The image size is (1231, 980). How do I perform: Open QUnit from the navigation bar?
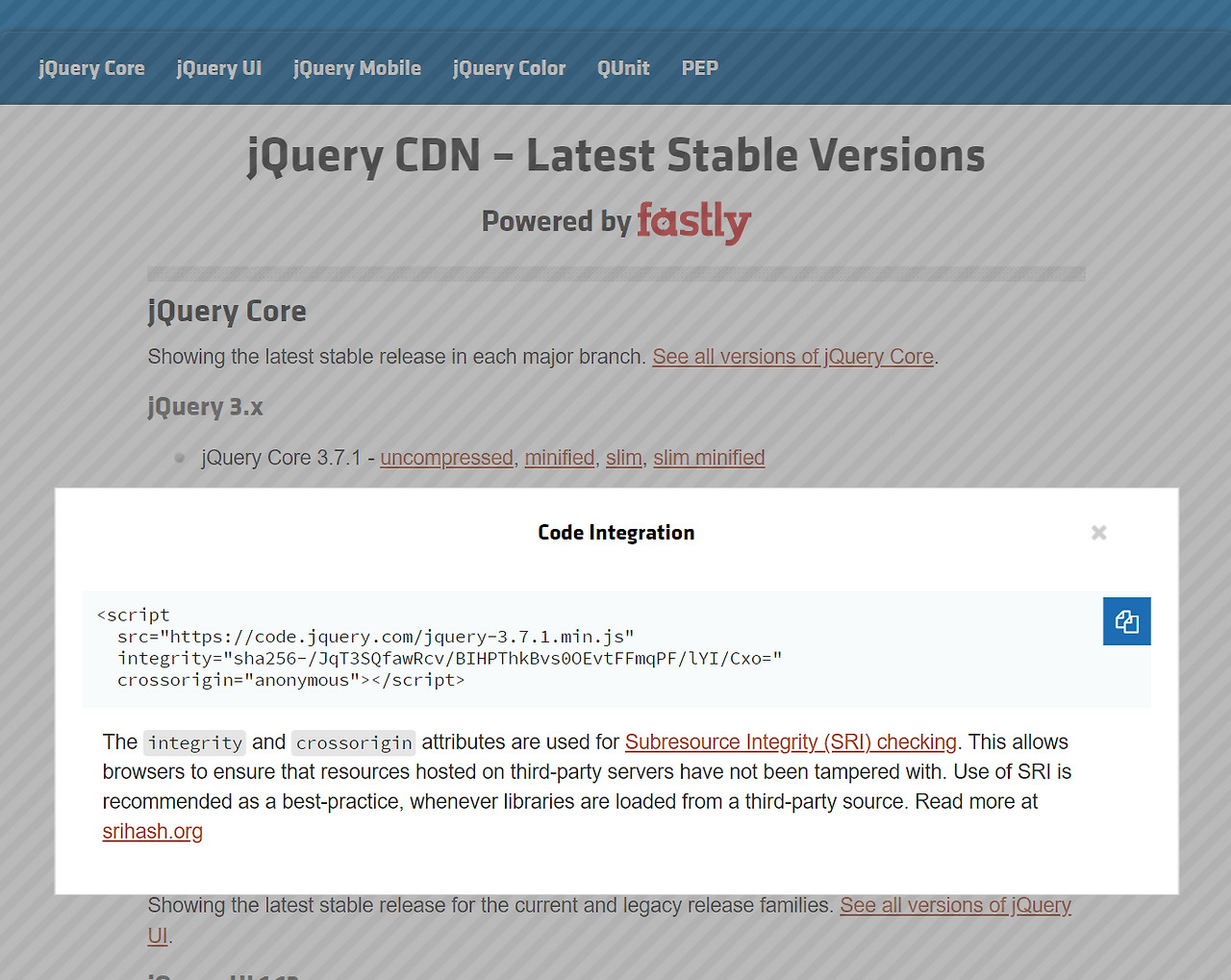623,68
